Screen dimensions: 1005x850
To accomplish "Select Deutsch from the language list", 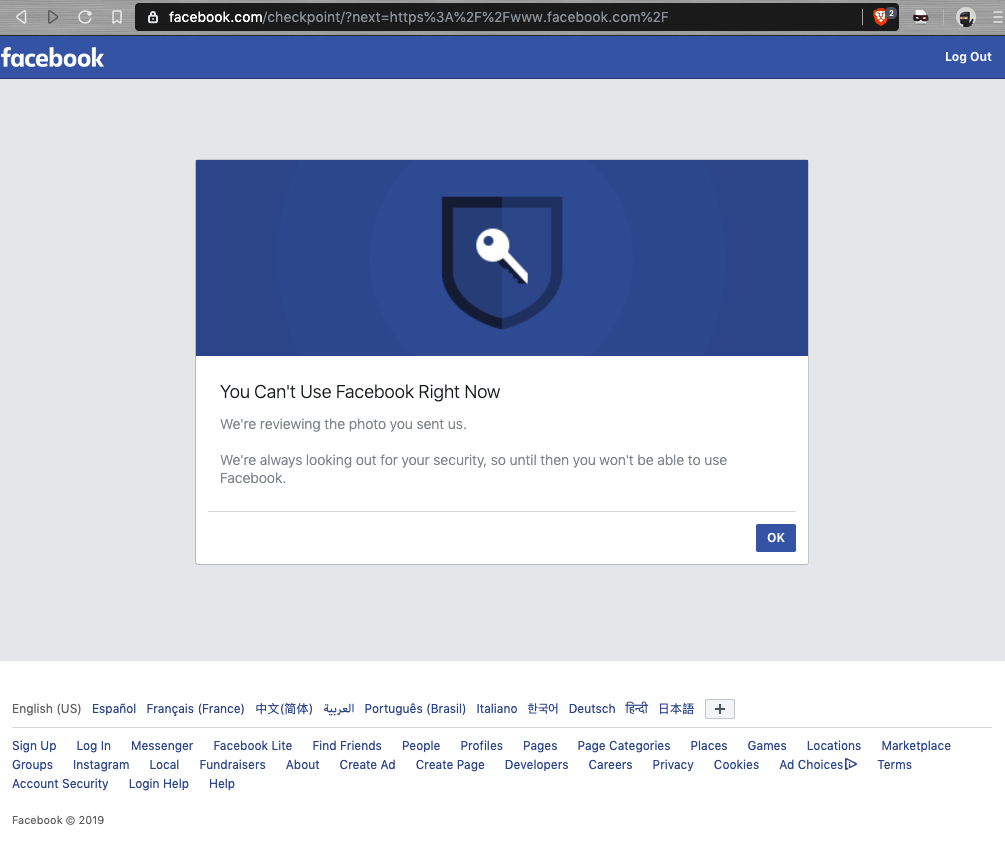I will tap(592, 709).
